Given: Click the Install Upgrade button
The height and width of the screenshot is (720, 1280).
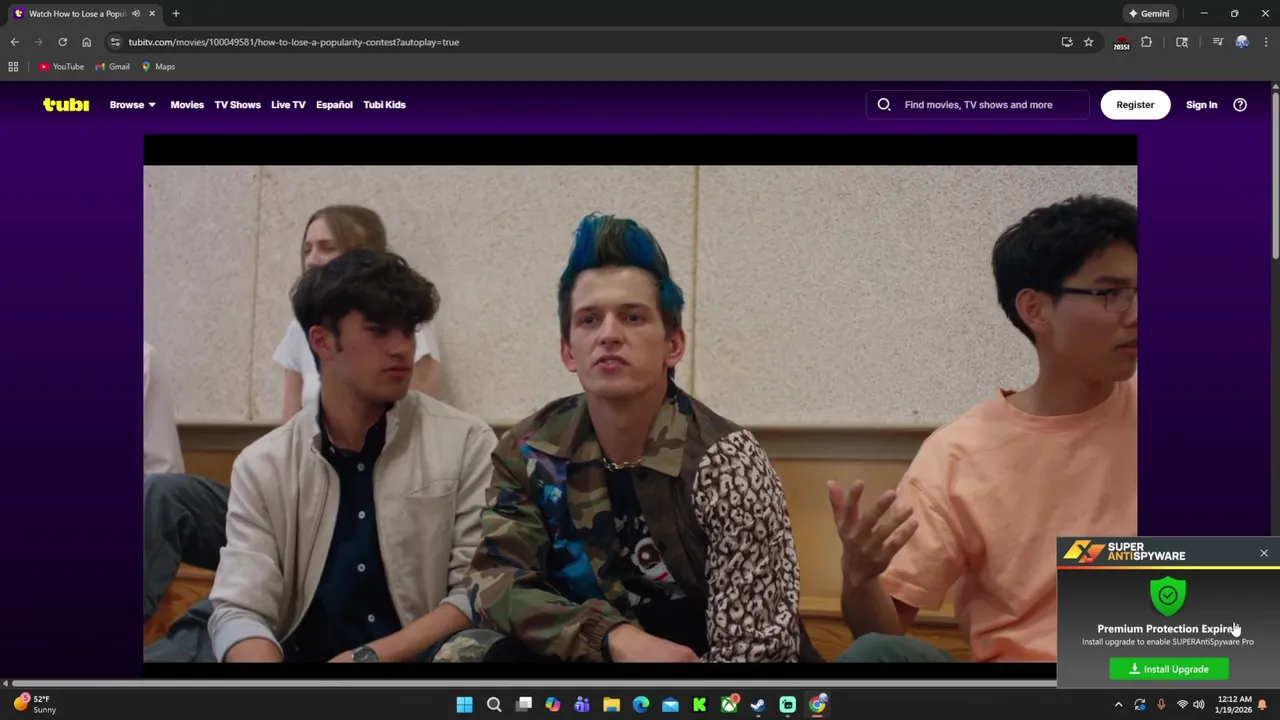Looking at the screenshot, I should click(x=1169, y=669).
